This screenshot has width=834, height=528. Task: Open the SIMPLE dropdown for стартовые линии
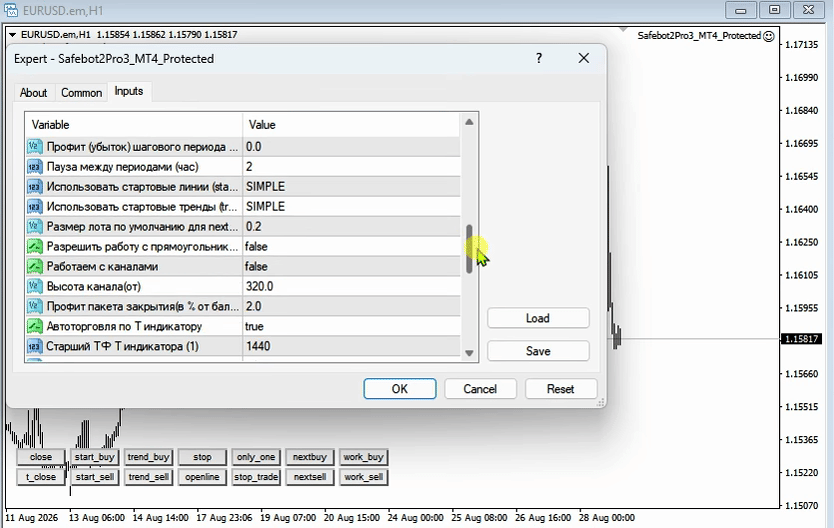pyautogui.click(x=352, y=187)
